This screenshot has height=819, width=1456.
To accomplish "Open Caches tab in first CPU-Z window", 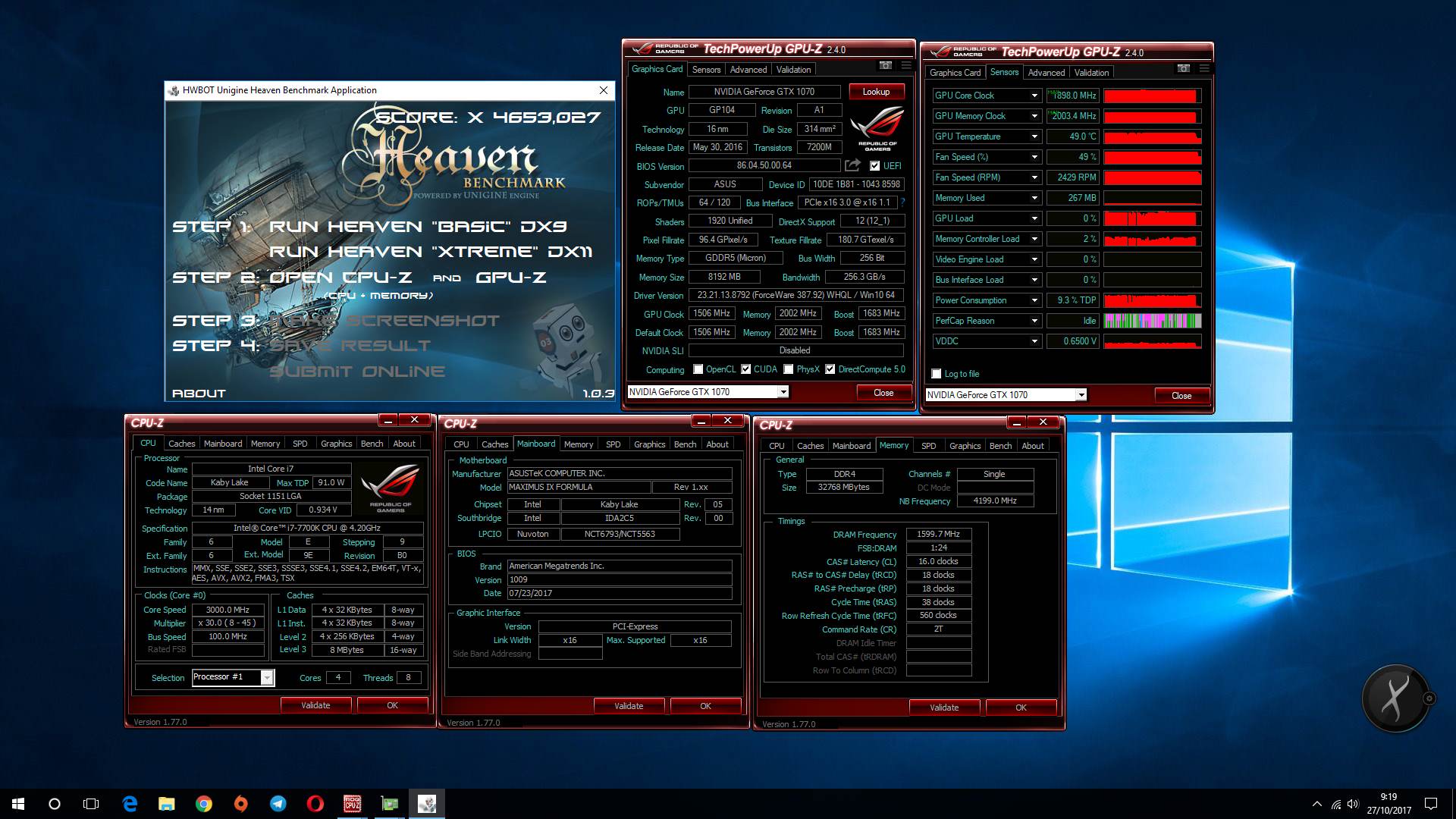I will tap(181, 444).
